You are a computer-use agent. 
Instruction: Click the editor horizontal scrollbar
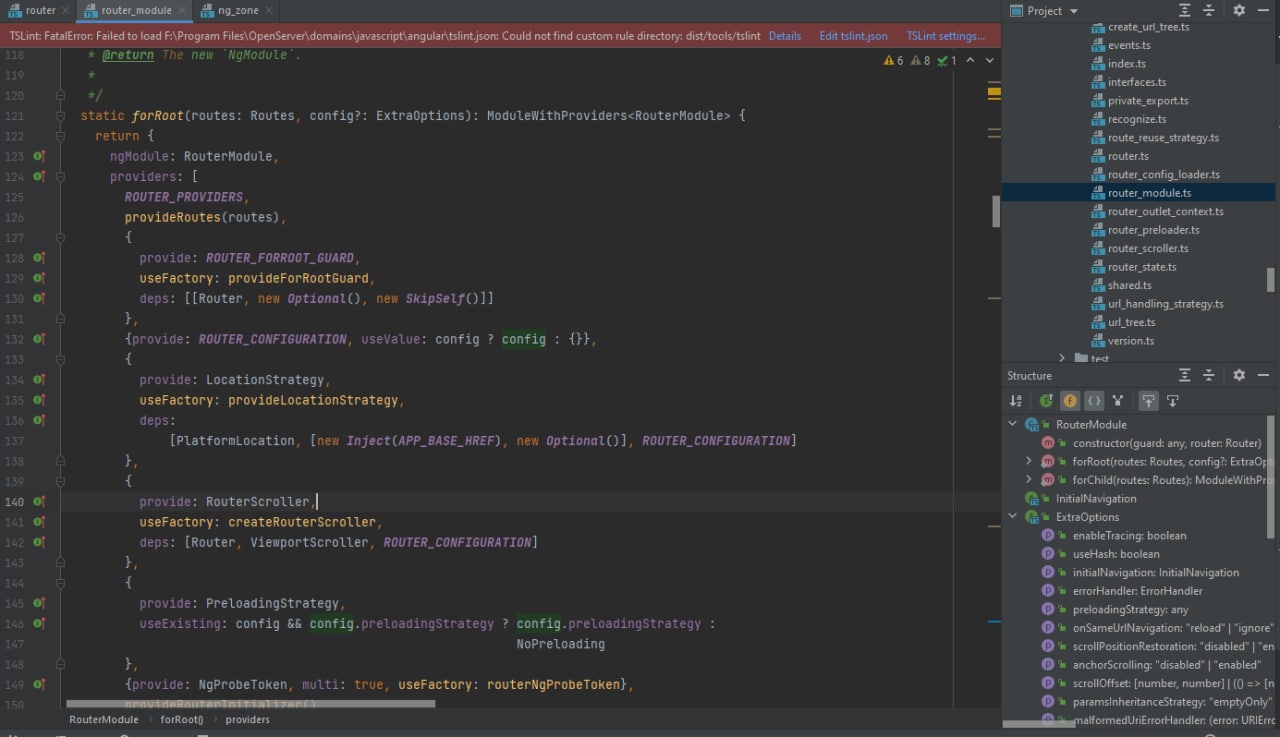coord(250,704)
